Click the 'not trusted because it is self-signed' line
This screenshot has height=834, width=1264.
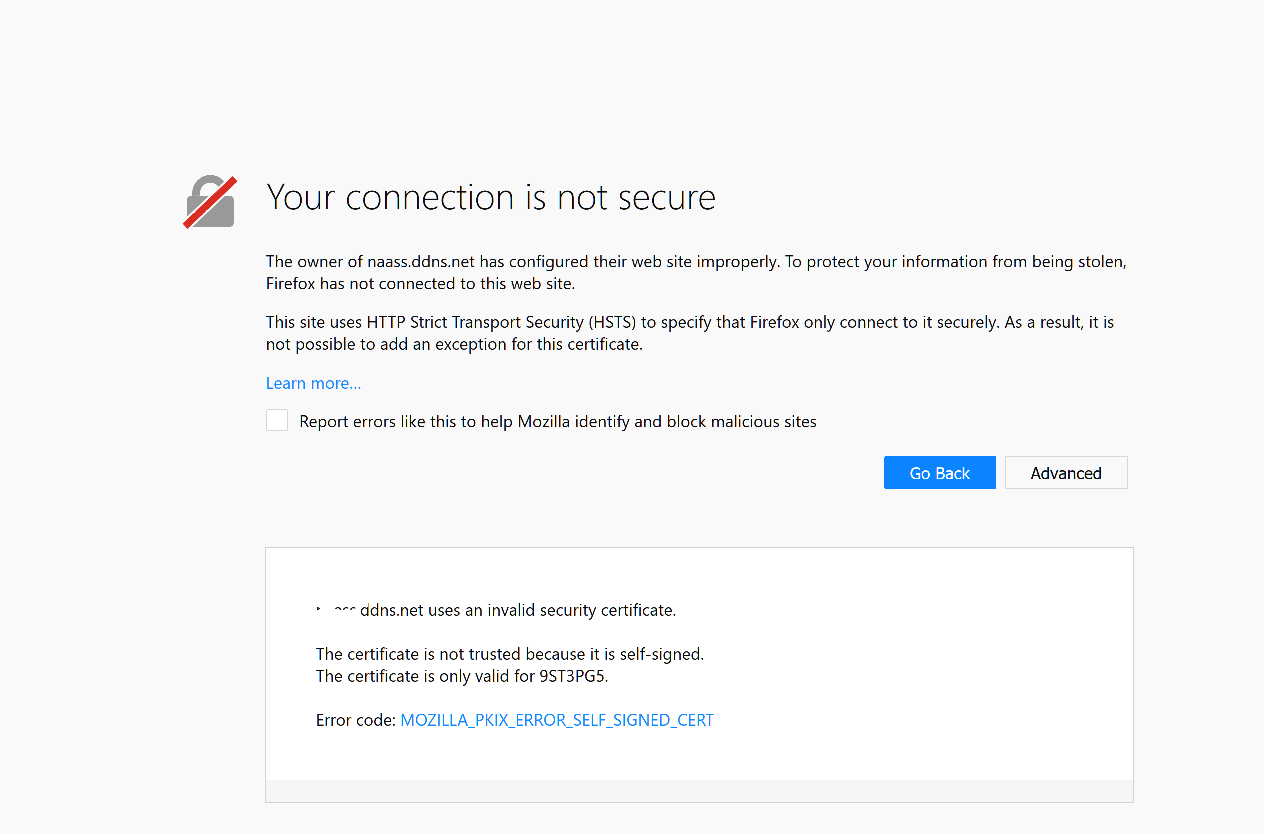(x=509, y=654)
